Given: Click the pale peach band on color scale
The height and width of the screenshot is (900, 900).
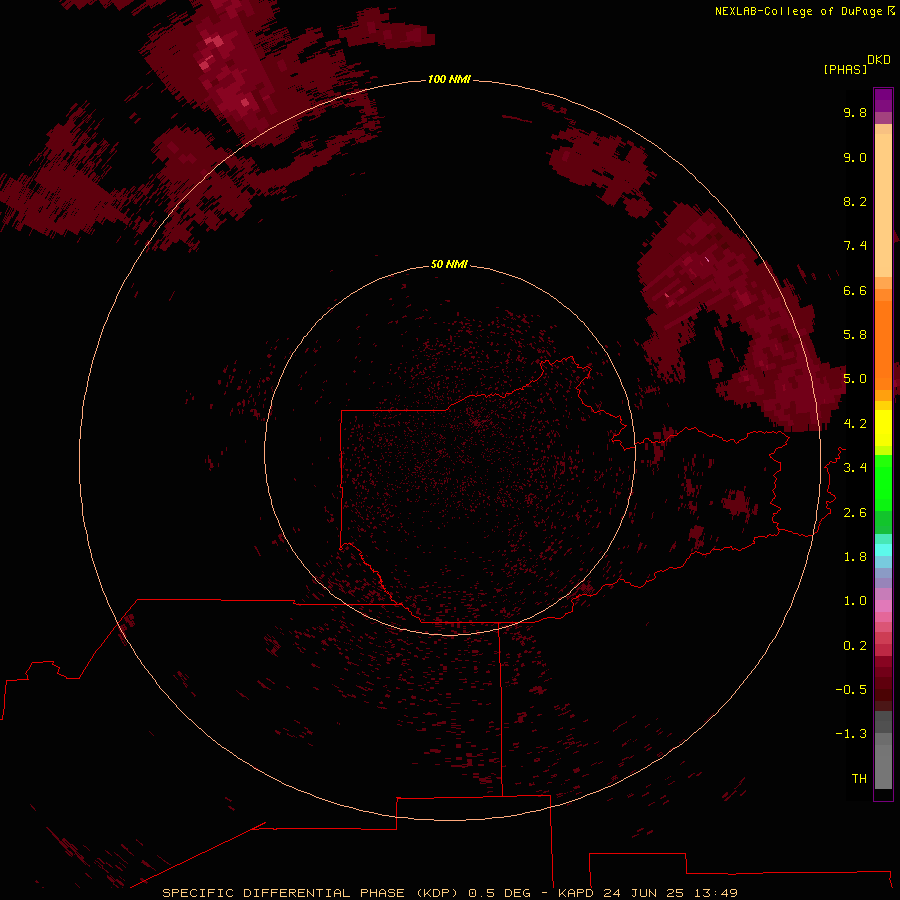Looking at the screenshot, I should (883, 205).
